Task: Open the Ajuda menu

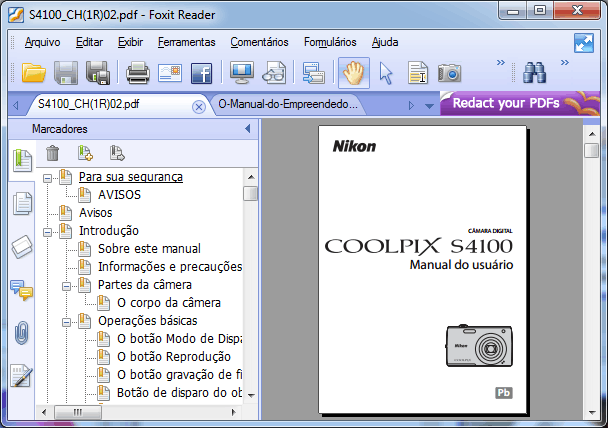Action: click(385, 42)
